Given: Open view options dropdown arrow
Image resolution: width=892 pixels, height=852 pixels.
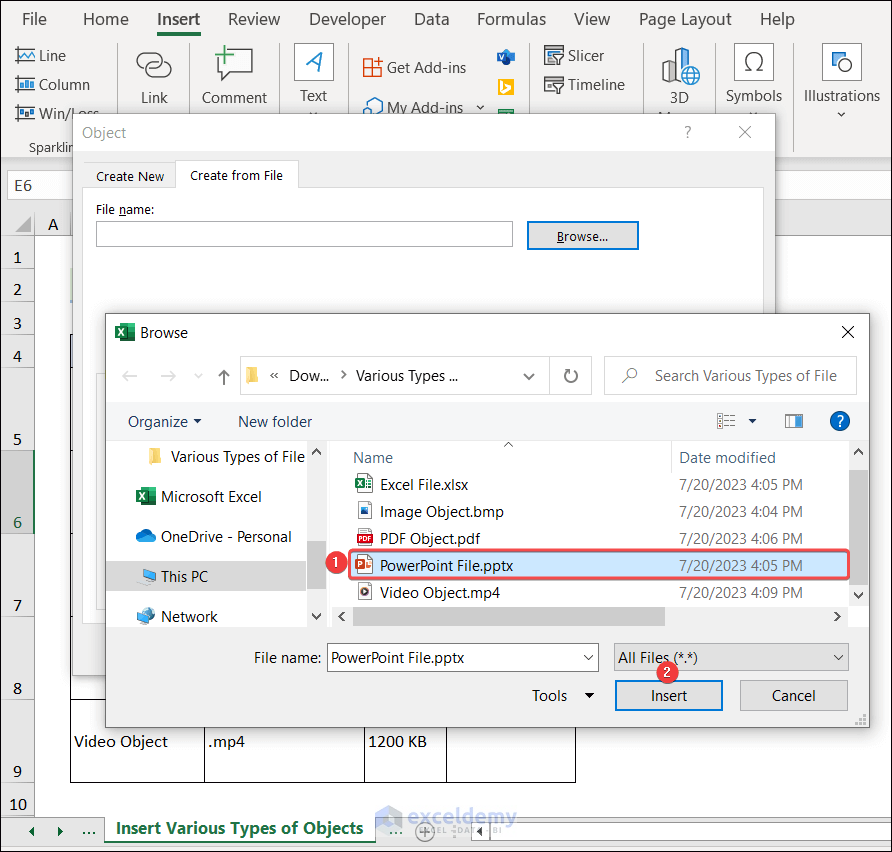Looking at the screenshot, I should [752, 421].
